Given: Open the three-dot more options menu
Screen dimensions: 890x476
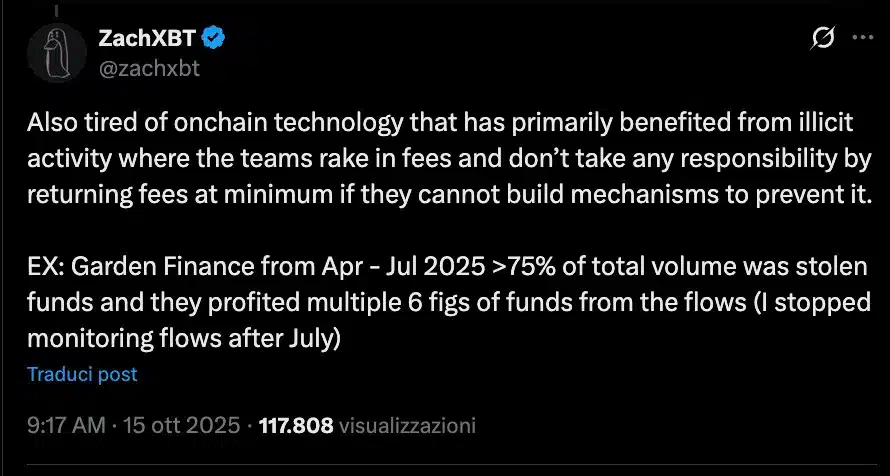Looking at the screenshot, I should click(861, 39).
